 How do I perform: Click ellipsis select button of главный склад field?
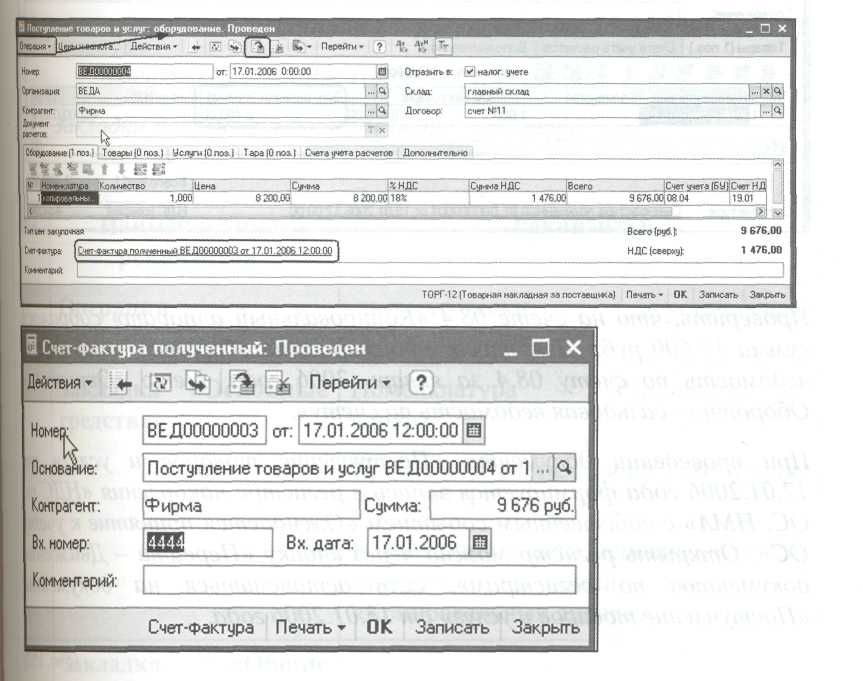755,91
